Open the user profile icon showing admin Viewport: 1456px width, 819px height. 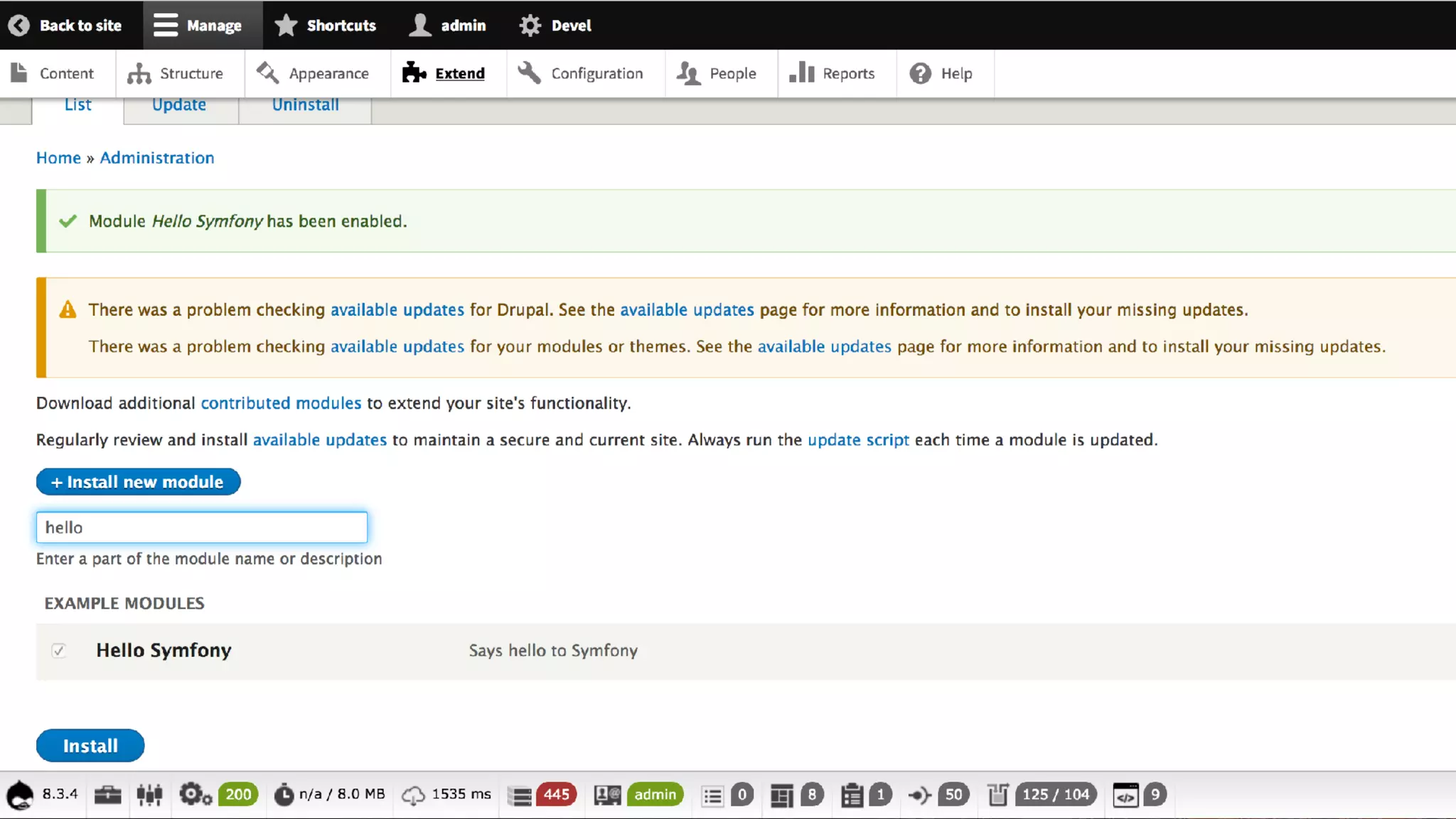(x=608, y=795)
